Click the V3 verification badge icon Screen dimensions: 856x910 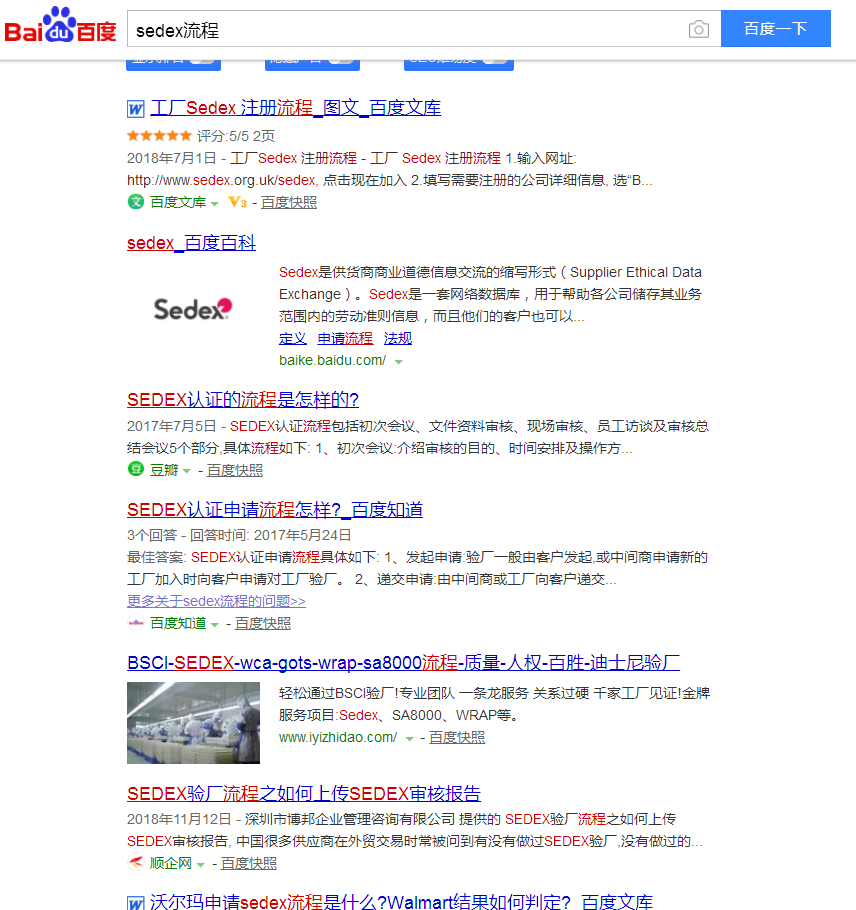pyautogui.click(x=237, y=202)
